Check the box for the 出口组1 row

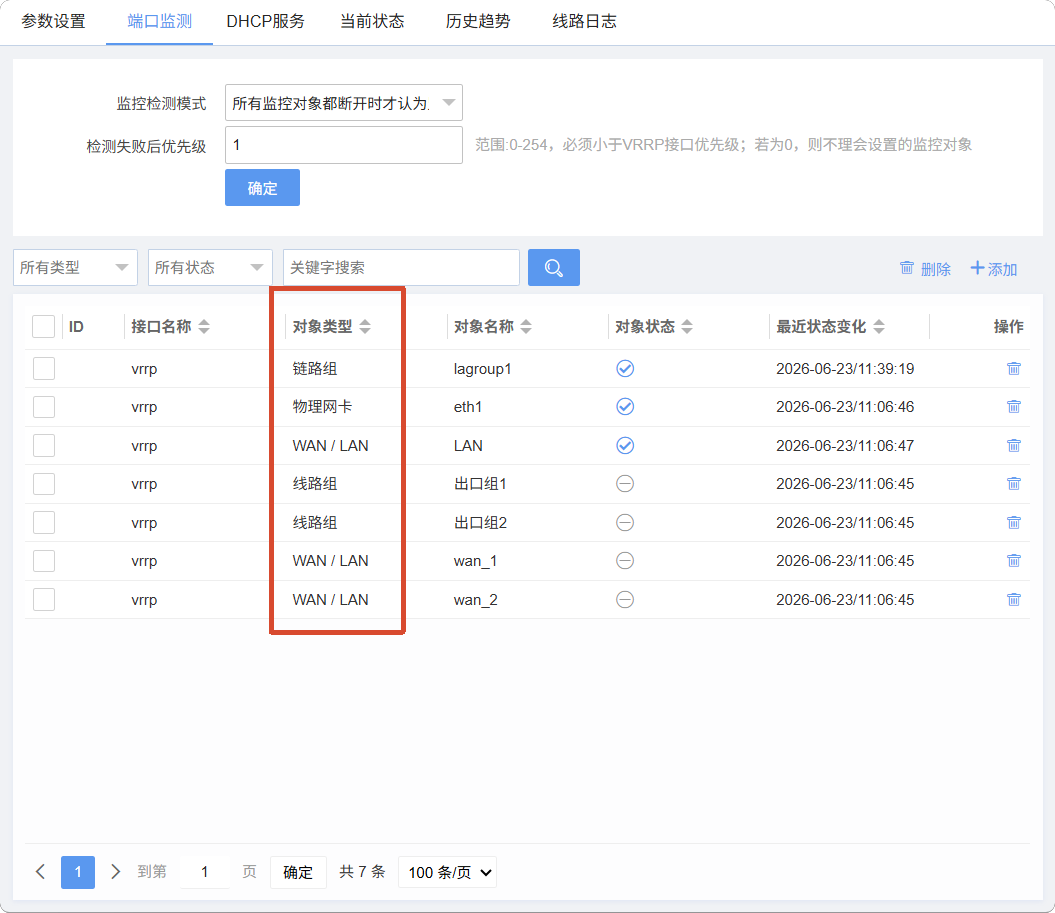(x=44, y=484)
